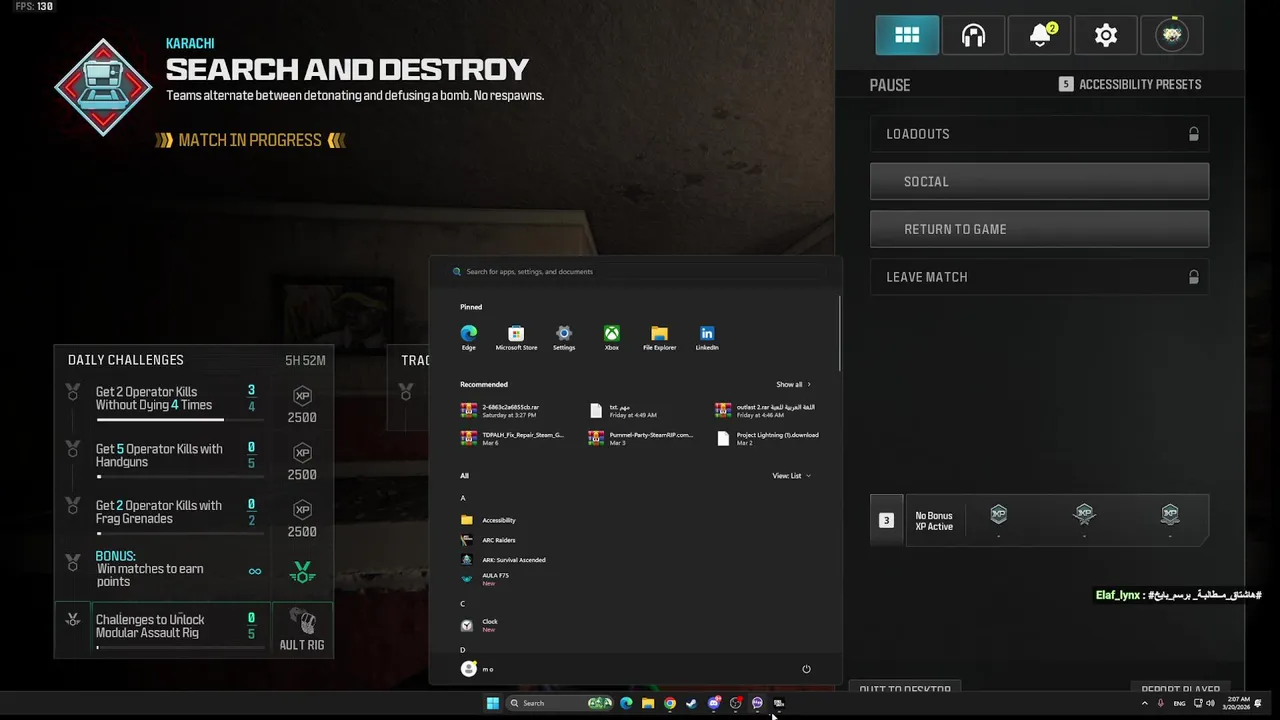Open taskbar notification bell icon
This screenshot has height=720, width=1280.
[x=1258, y=703]
